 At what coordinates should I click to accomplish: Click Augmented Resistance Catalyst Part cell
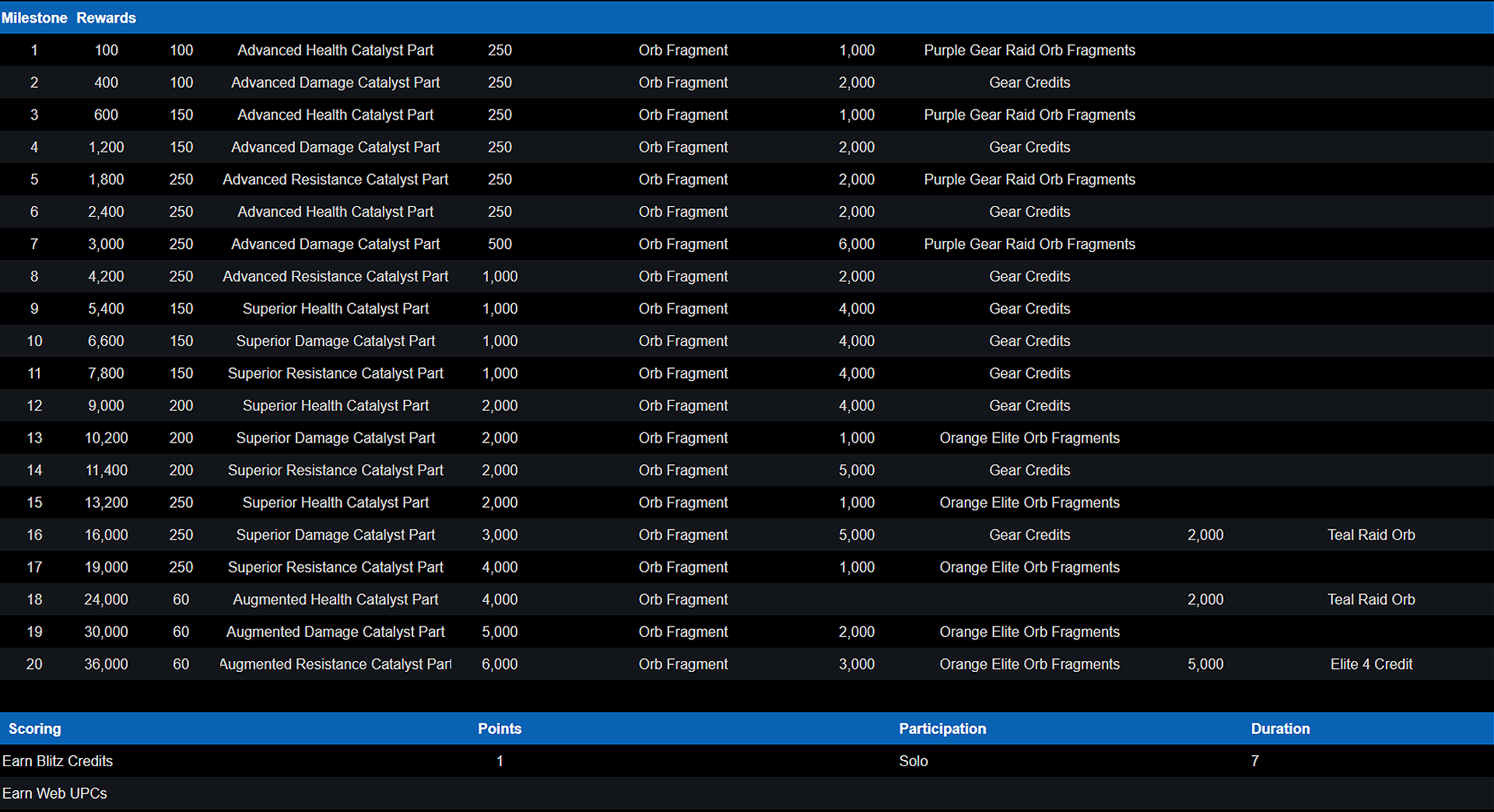click(335, 664)
